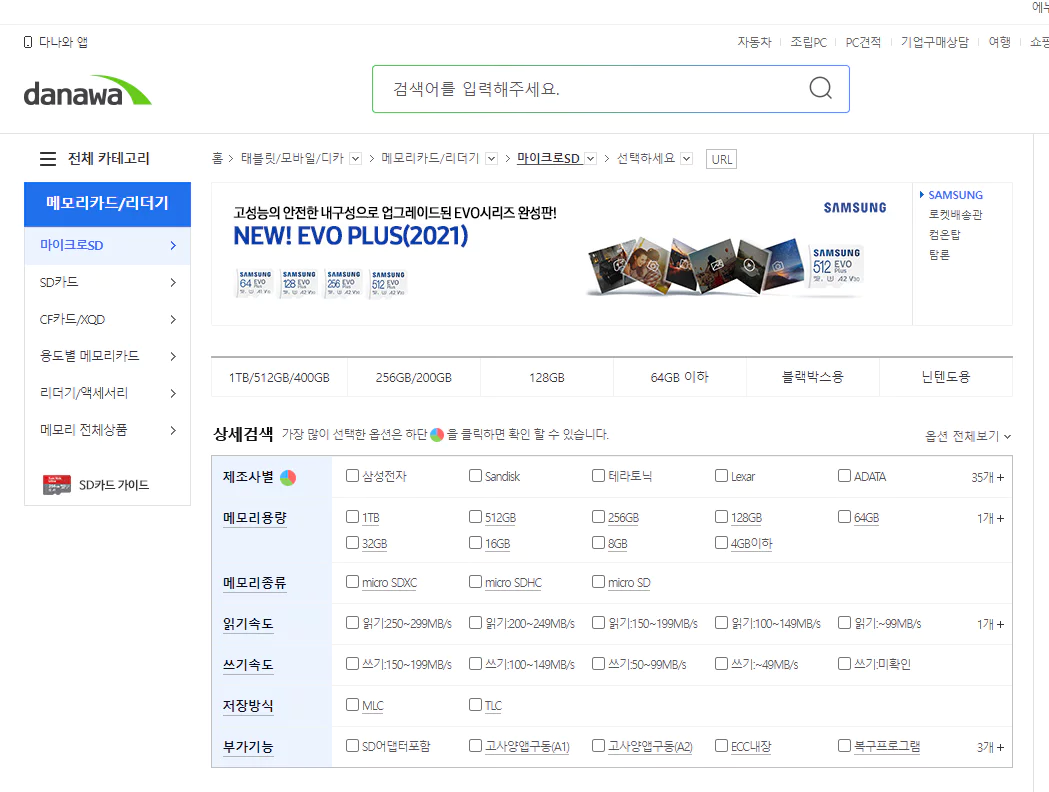Click the danawa logo
Viewport: 1049px width, 792px height.
pos(88,91)
